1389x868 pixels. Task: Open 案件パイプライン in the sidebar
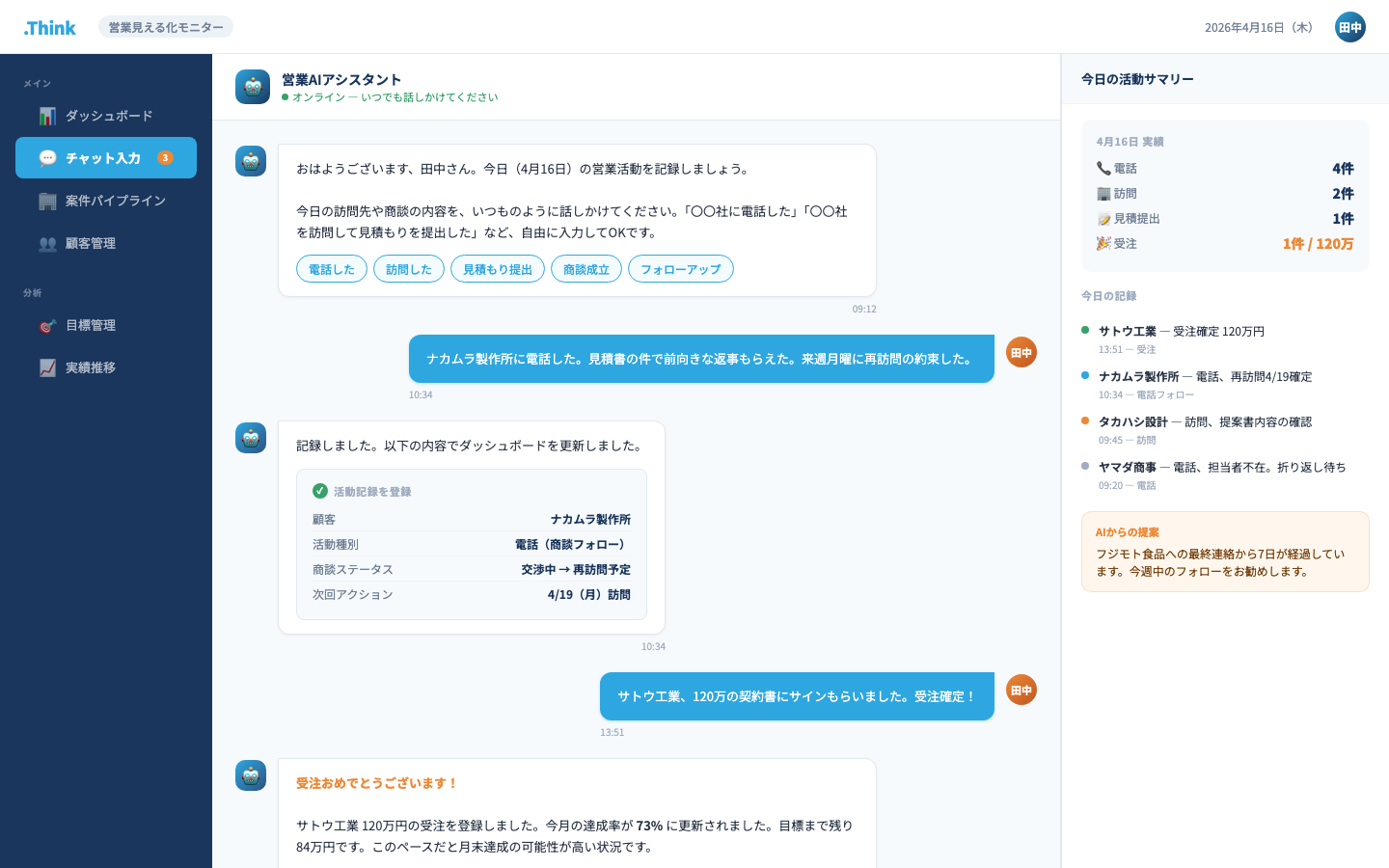point(106,201)
